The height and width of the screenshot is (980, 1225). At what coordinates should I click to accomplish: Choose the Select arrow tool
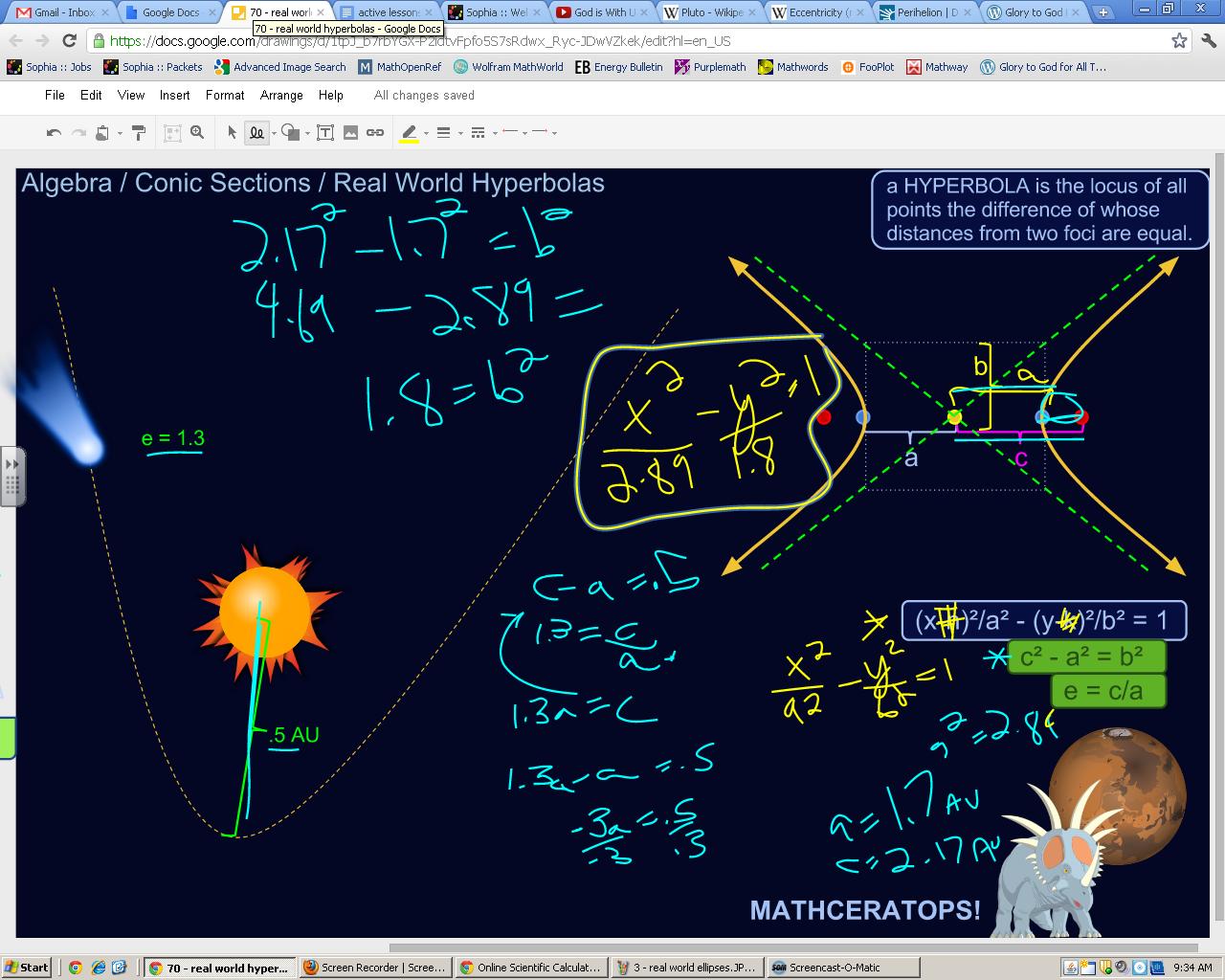[x=232, y=133]
